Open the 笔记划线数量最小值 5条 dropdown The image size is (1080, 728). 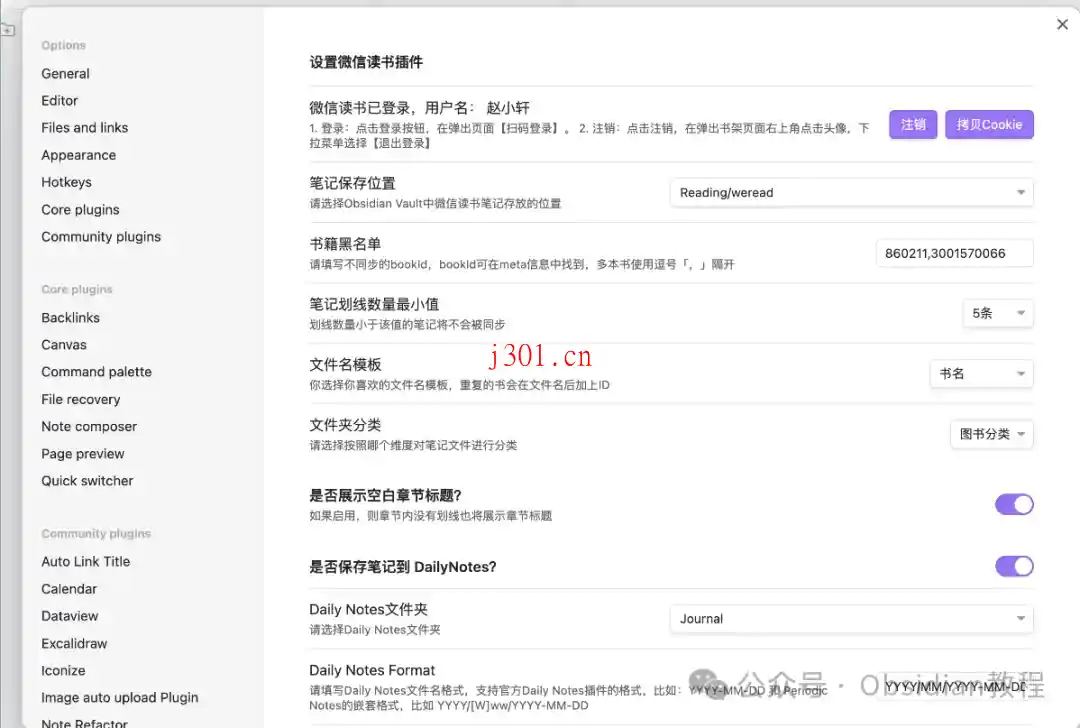(x=997, y=313)
